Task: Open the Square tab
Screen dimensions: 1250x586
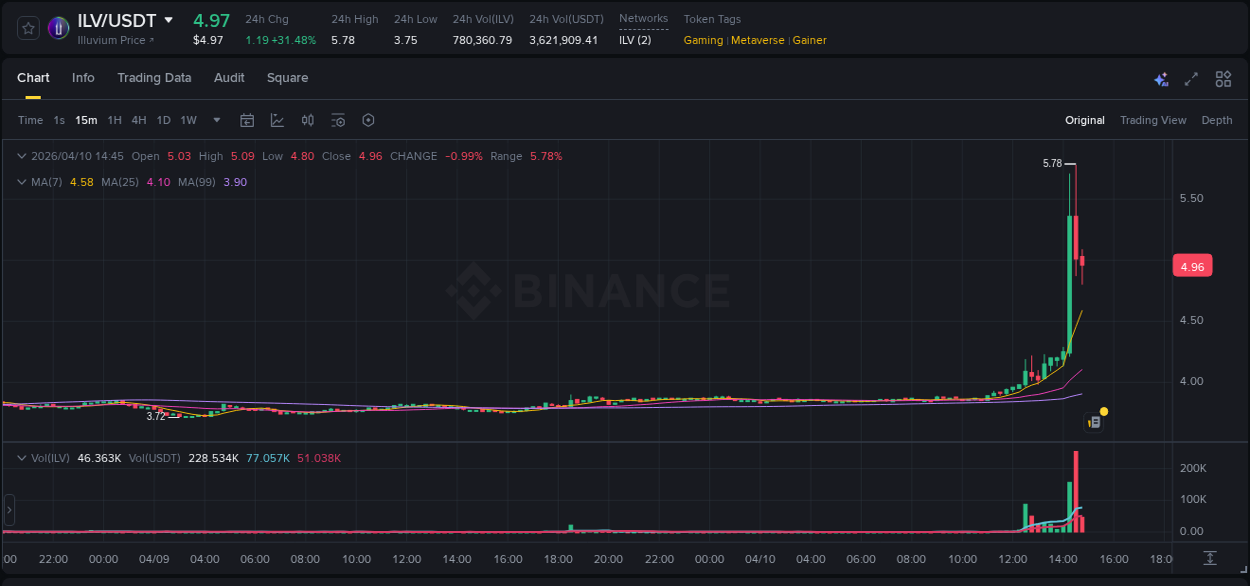Action: [x=287, y=77]
